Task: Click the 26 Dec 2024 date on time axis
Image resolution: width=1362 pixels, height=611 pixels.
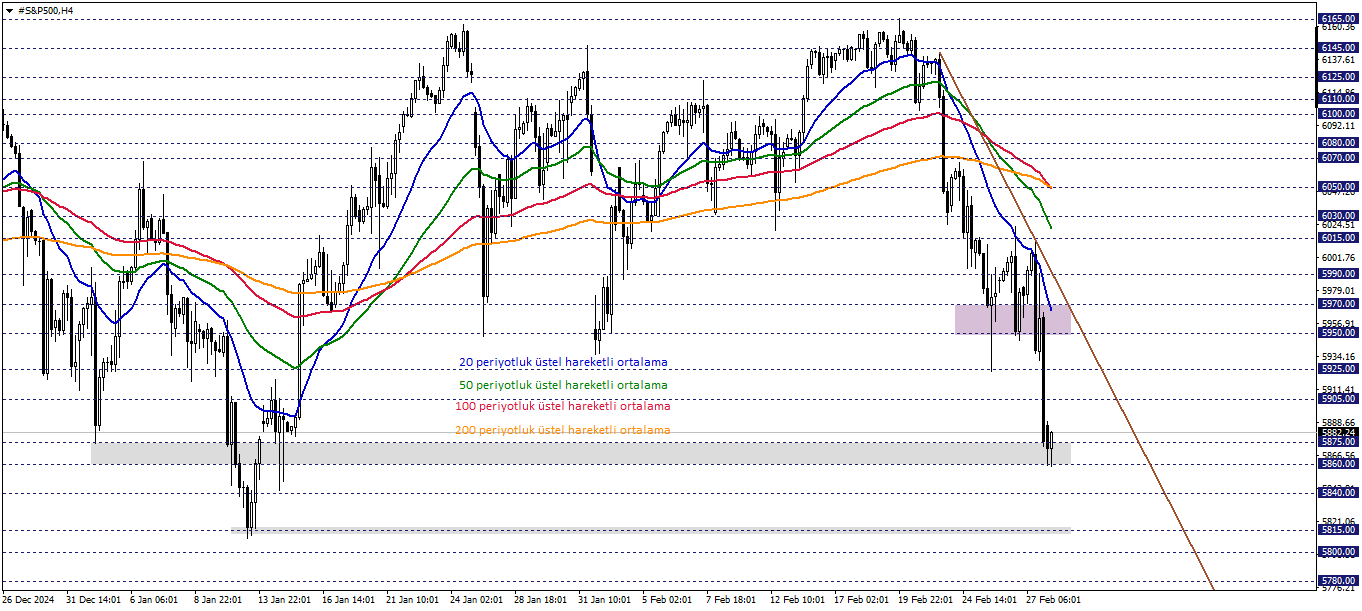Action: tap(27, 600)
